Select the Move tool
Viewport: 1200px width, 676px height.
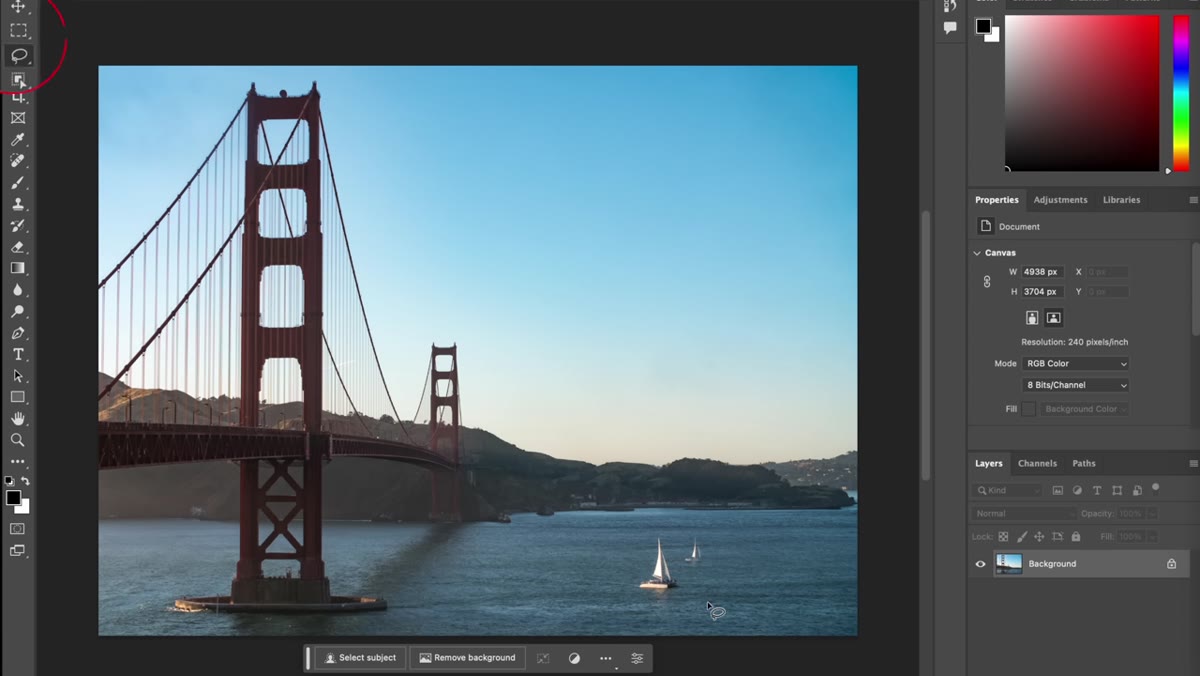click(18, 7)
